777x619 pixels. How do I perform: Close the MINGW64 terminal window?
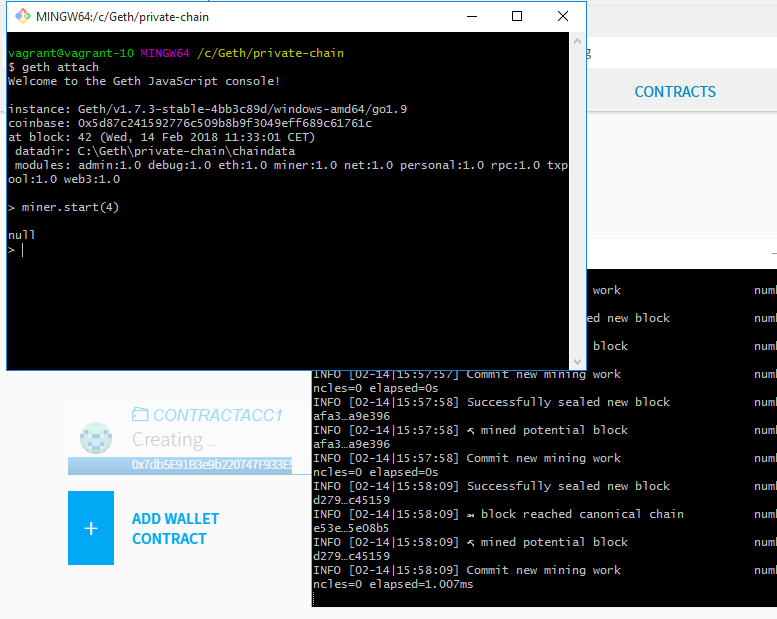(x=563, y=16)
